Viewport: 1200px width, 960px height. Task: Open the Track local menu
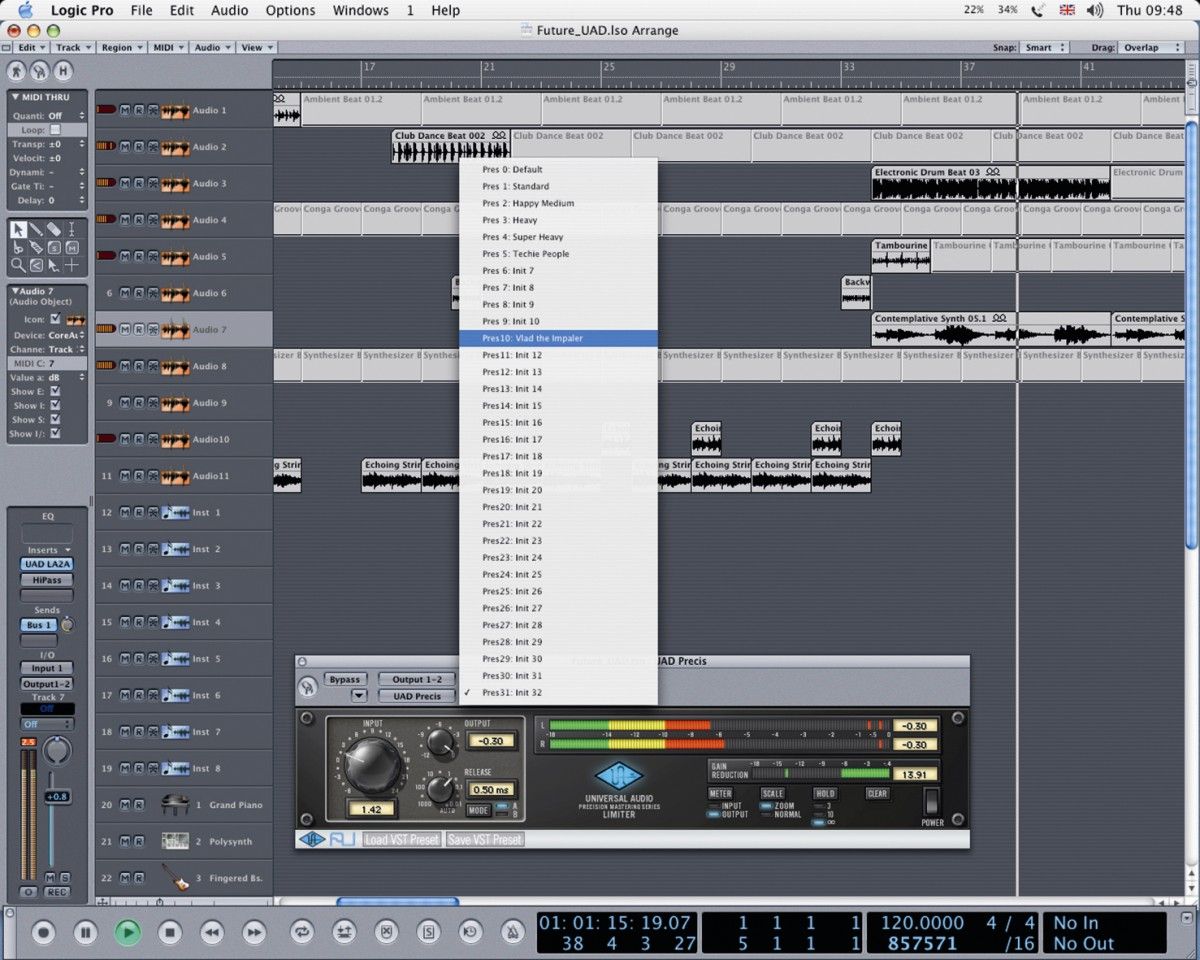click(74, 47)
